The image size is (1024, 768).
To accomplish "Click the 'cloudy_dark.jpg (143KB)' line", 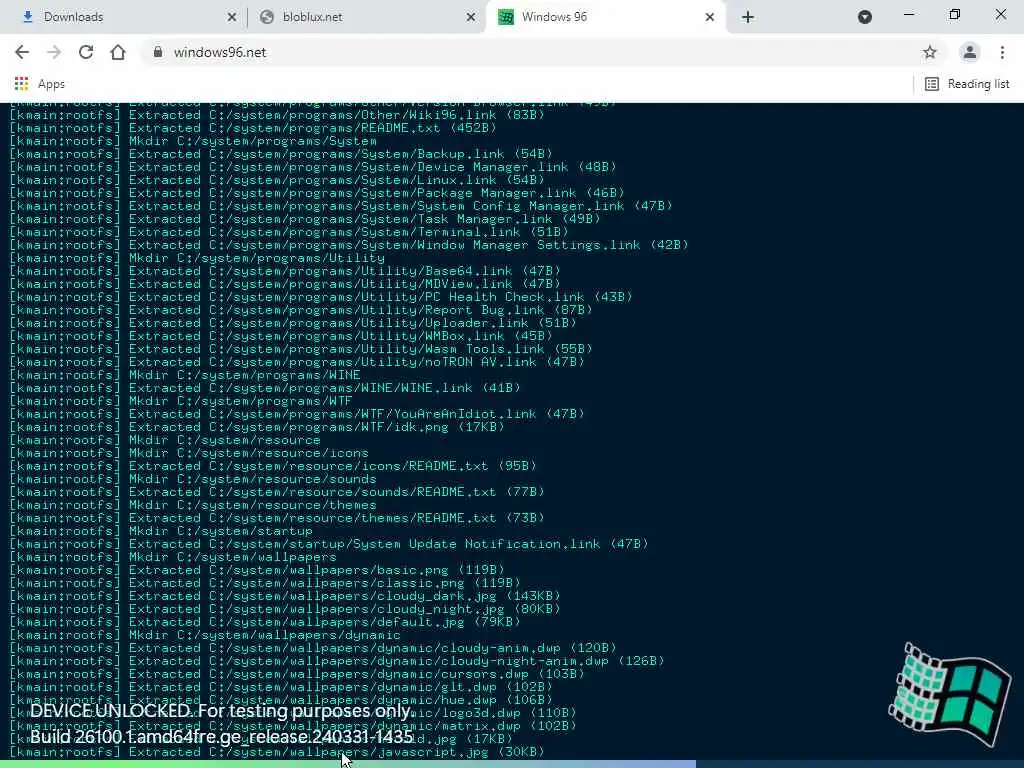I will click(x=285, y=596).
